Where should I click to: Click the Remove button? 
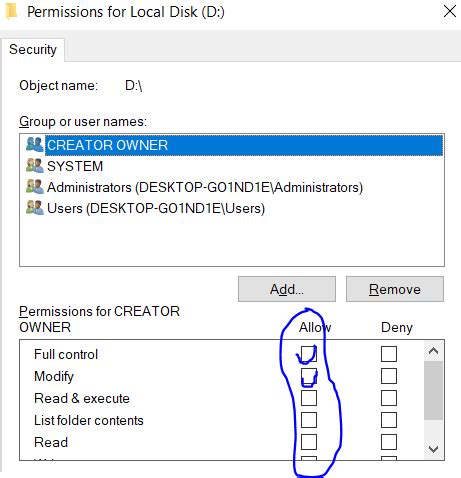pyautogui.click(x=395, y=289)
